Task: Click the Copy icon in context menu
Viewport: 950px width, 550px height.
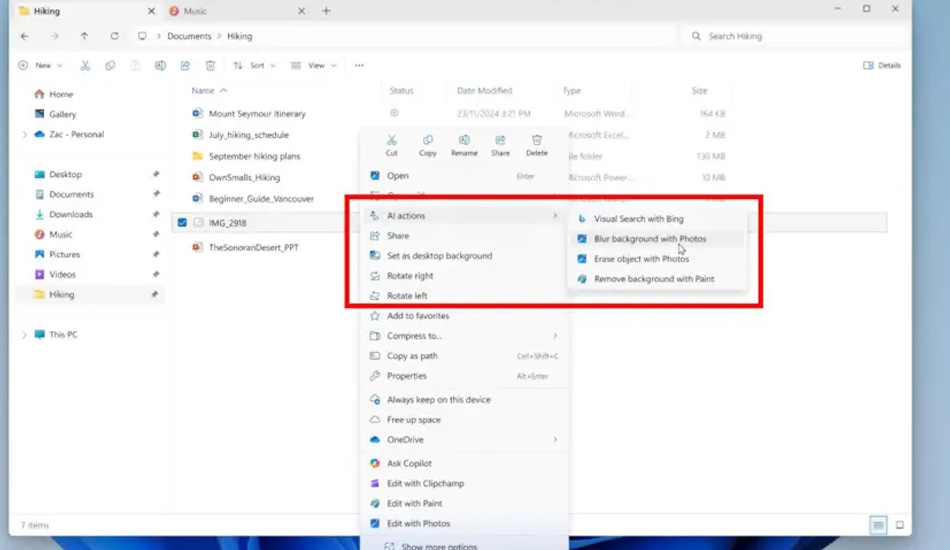Action: coord(428,140)
